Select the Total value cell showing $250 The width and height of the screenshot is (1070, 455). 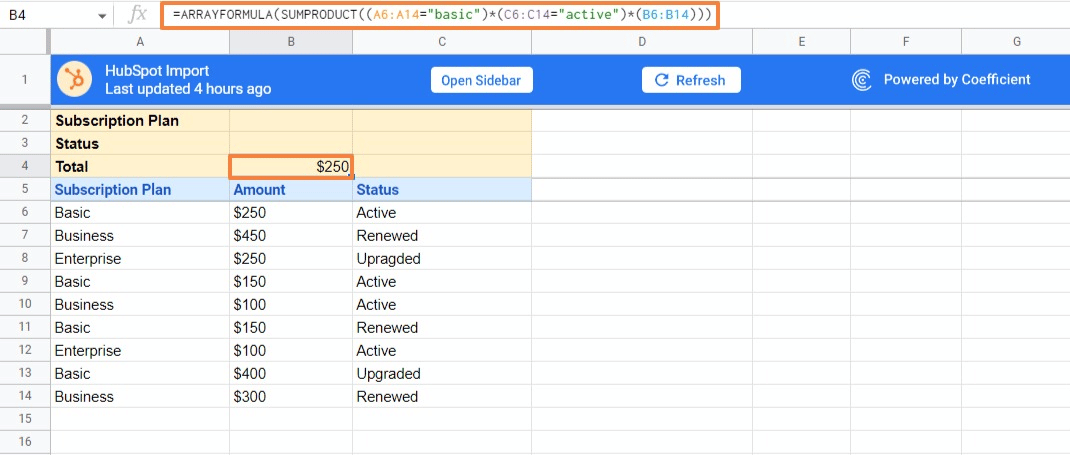[x=291, y=167]
